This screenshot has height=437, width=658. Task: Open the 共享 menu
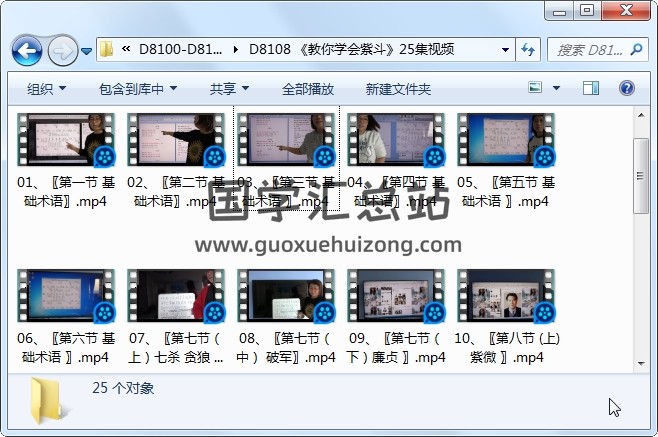230,89
